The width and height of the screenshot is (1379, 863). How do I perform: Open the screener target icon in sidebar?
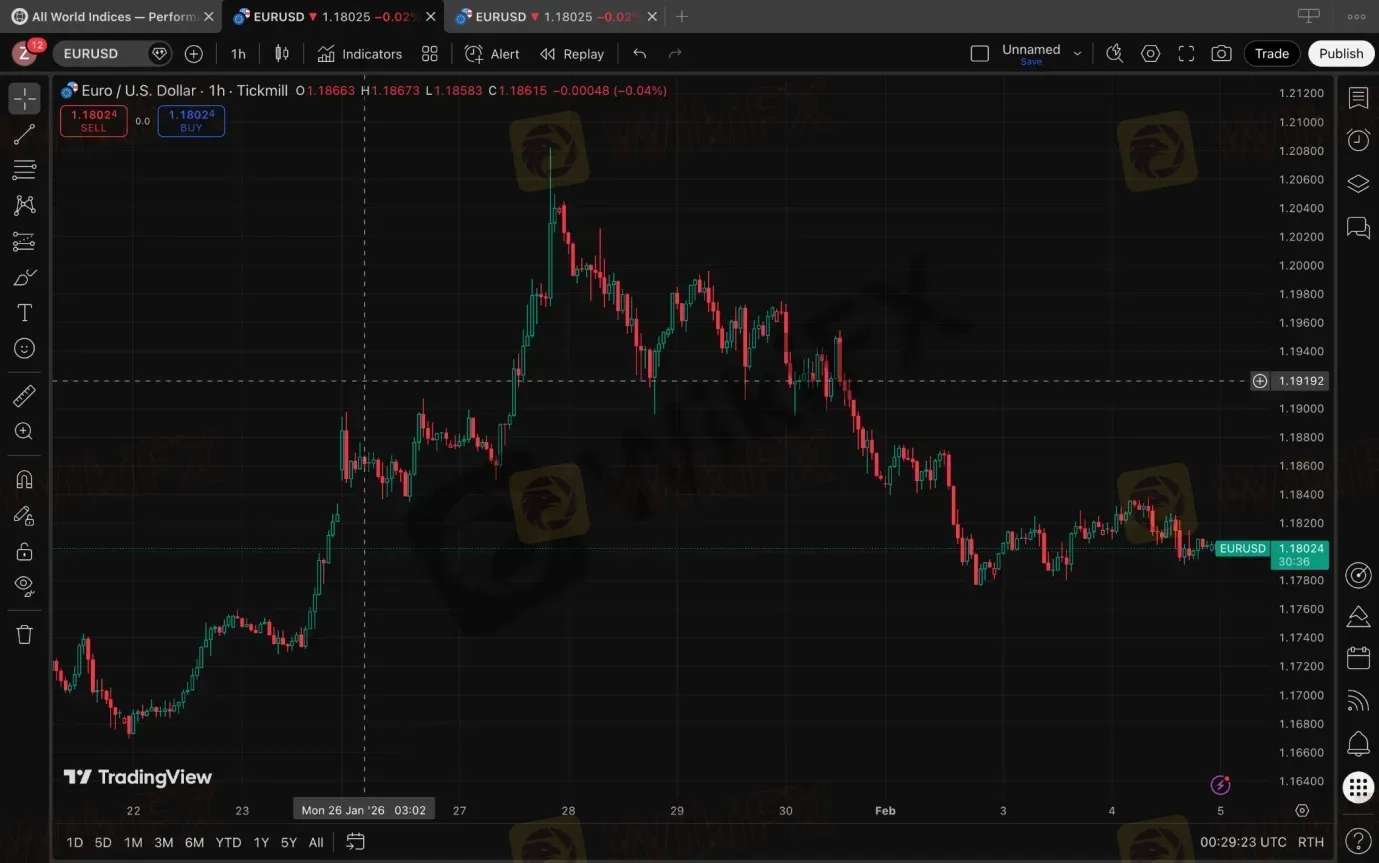coord(1358,575)
